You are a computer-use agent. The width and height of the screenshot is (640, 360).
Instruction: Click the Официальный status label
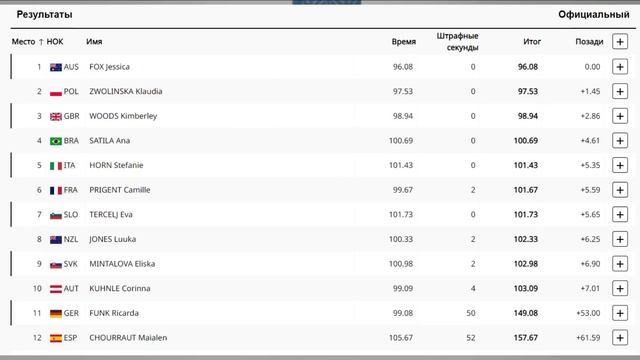pyautogui.click(x=594, y=14)
